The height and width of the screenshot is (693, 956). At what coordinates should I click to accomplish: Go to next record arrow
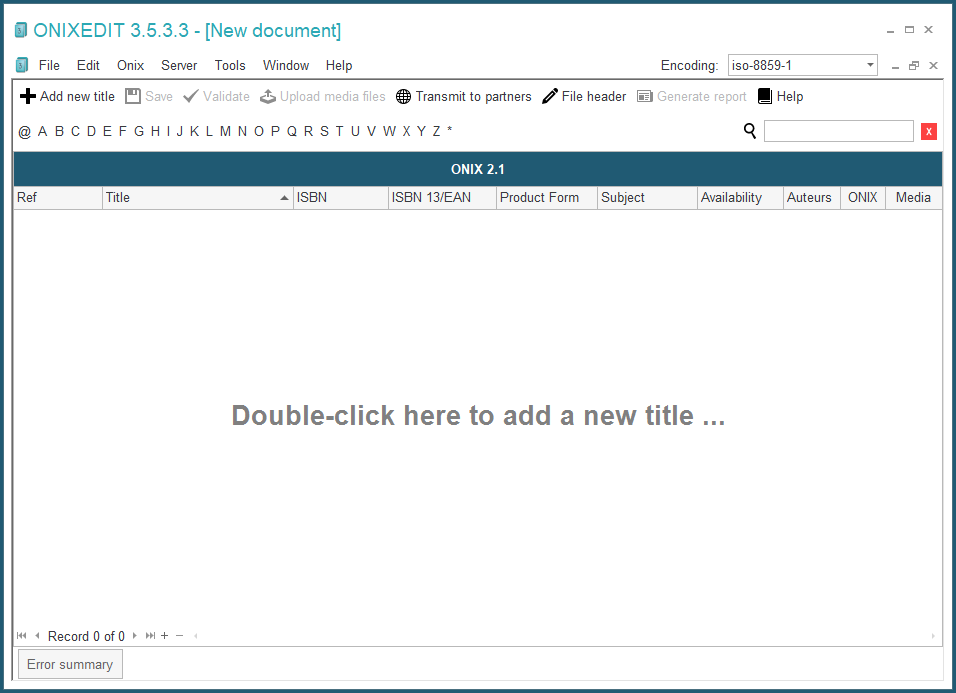[x=135, y=636]
